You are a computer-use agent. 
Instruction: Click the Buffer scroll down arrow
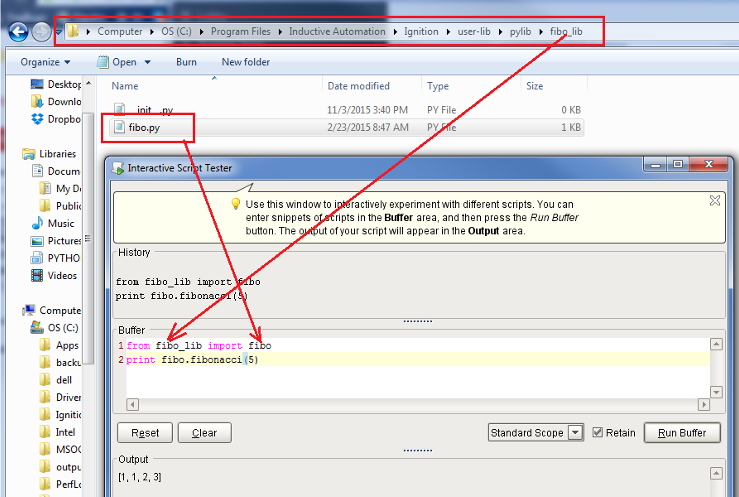[x=716, y=392]
